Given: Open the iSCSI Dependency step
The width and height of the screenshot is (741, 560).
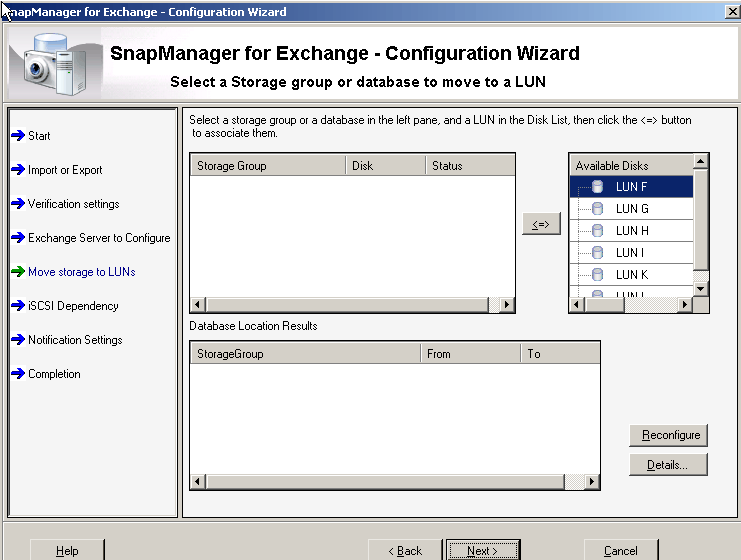Looking at the screenshot, I should (73, 306).
